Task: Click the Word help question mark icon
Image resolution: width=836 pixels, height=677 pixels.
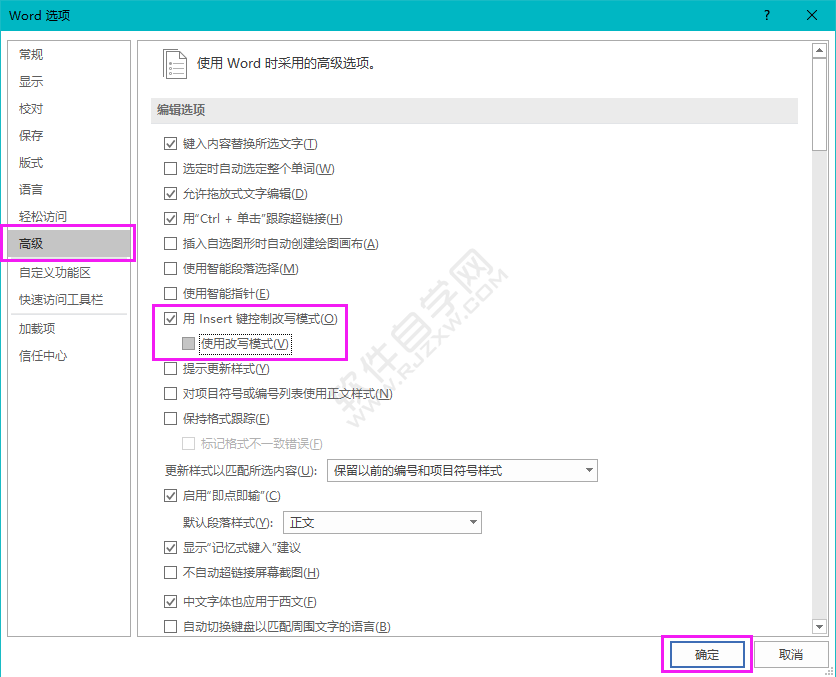Action: tap(765, 15)
